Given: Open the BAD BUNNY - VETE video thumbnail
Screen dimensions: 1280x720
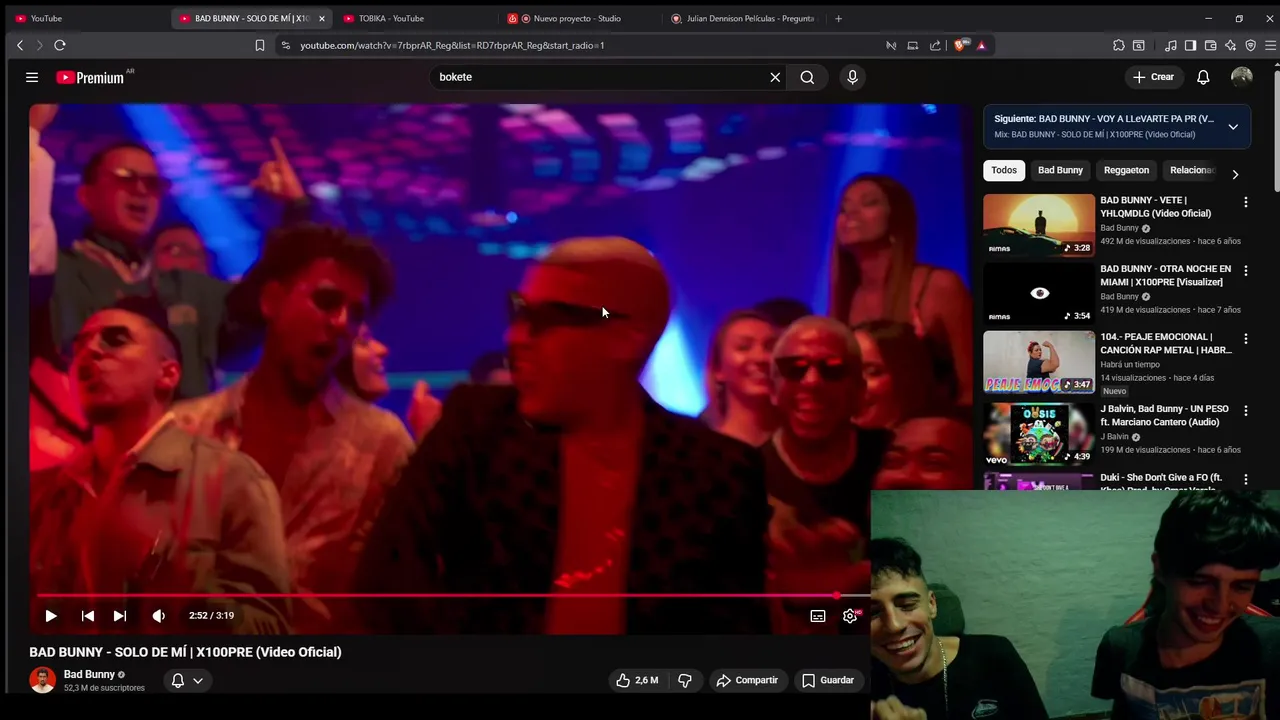Looking at the screenshot, I should [x=1039, y=225].
